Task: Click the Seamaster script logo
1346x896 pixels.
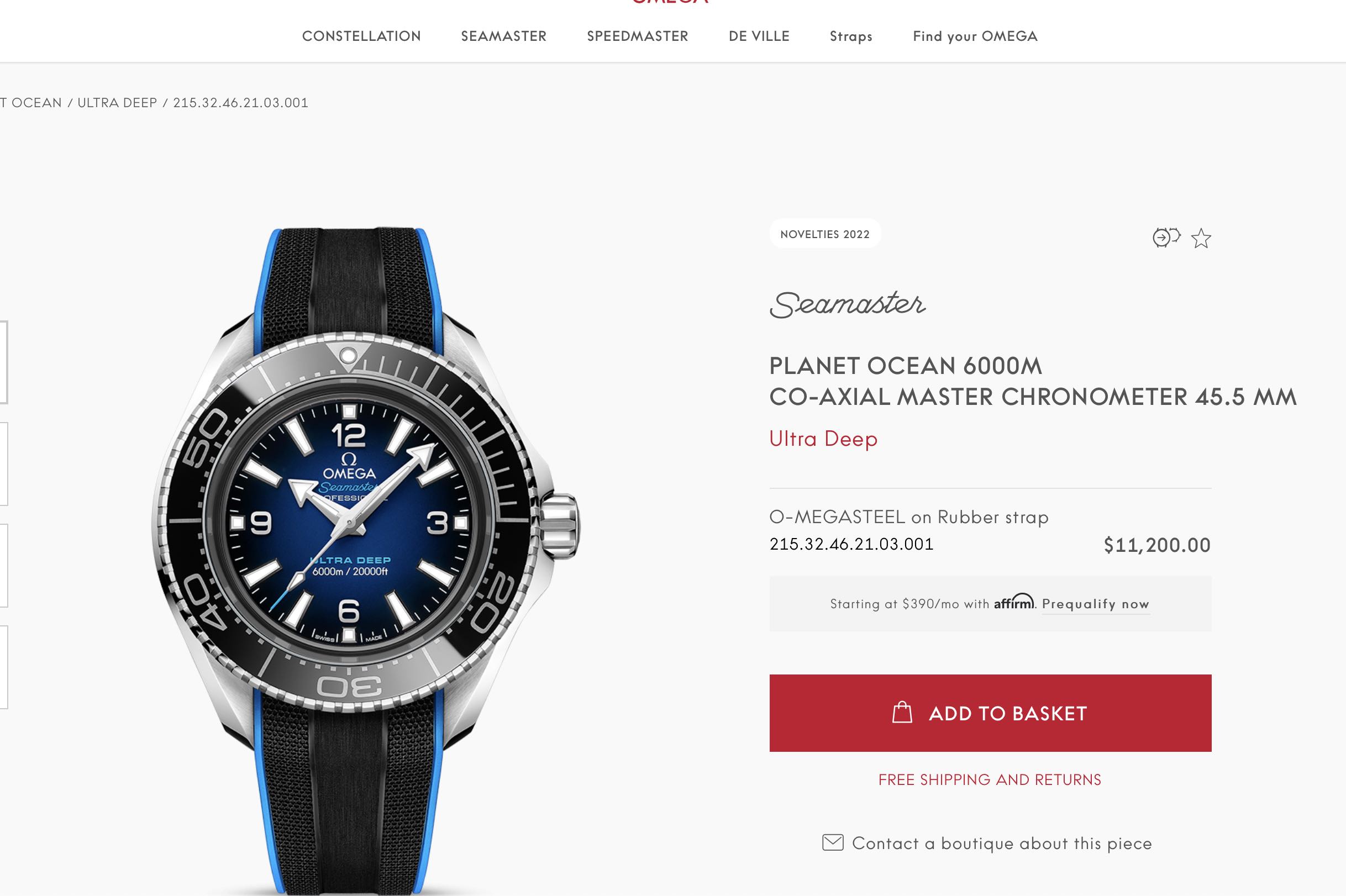Action: (847, 304)
